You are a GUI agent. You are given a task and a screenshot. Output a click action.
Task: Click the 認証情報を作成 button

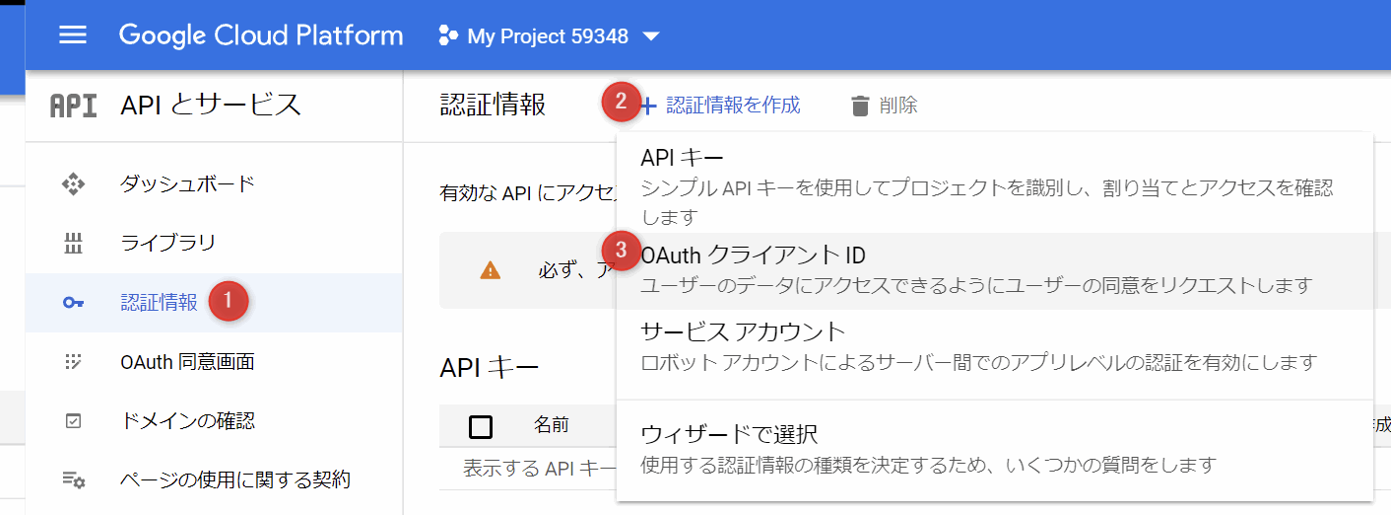721,105
